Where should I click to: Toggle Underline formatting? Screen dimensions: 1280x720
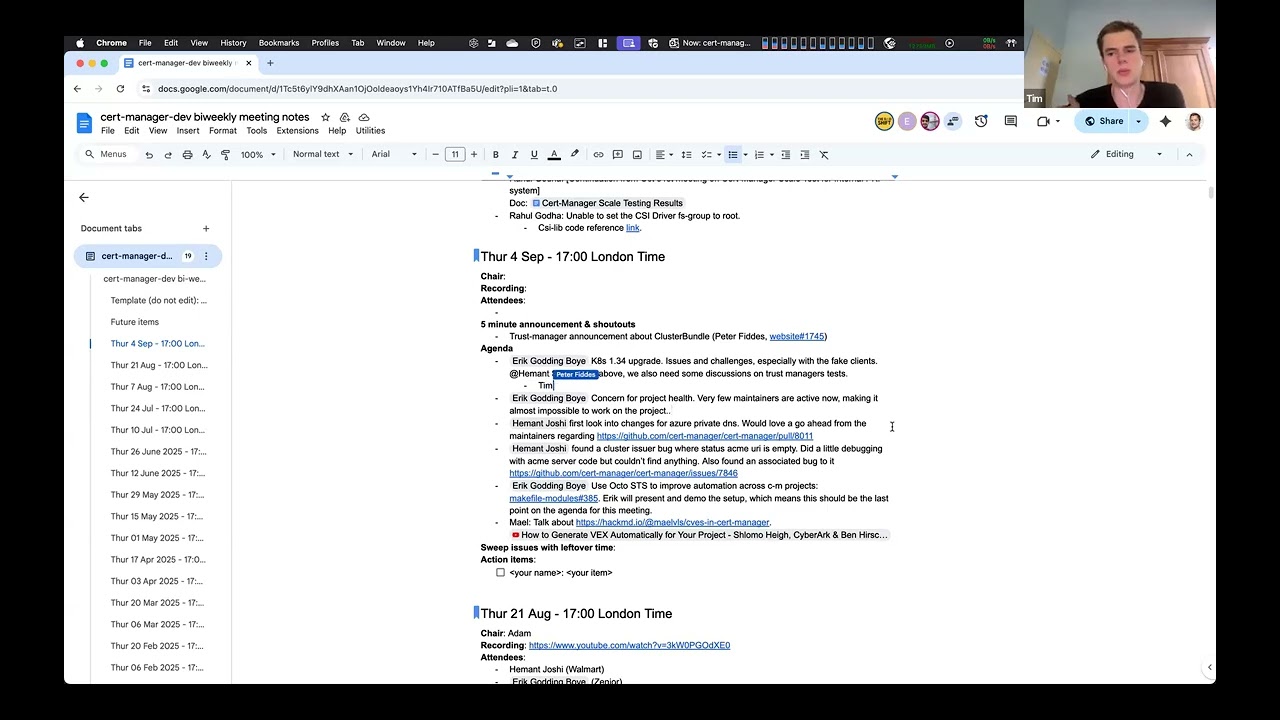[x=534, y=154]
